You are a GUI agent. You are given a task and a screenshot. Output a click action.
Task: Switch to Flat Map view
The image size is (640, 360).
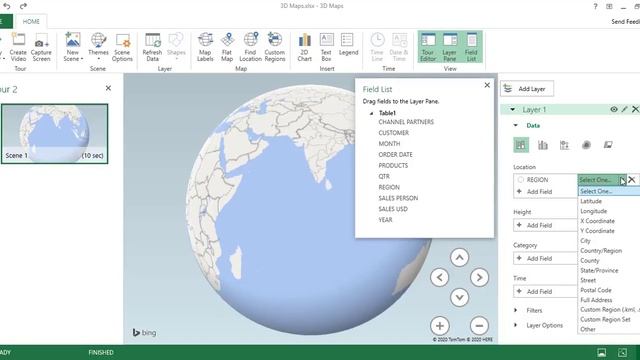pyautogui.click(x=227, y=47)
